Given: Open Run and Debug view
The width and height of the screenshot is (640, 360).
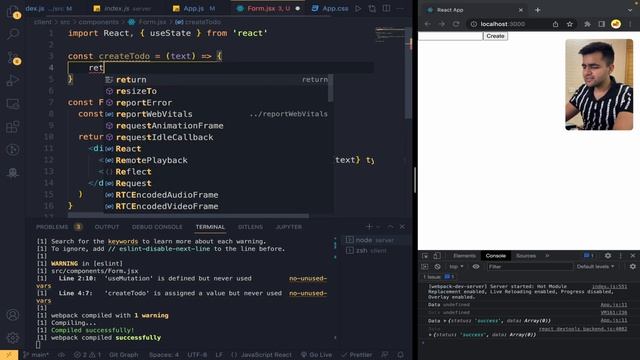Looking at the screenshot, I should (x=13, y=80).
